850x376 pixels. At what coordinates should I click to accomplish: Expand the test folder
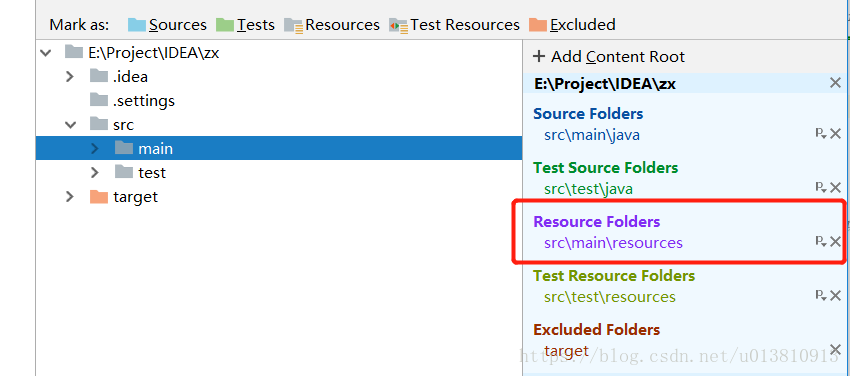[x=95, y=173]
